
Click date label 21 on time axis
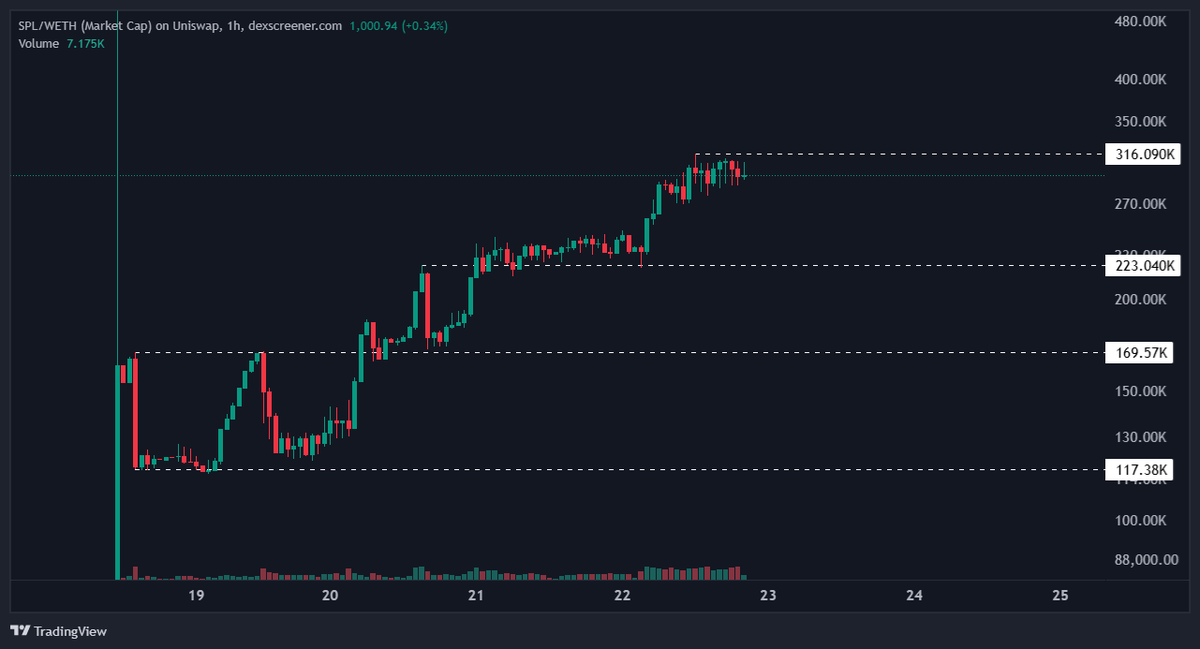[476, 596]
